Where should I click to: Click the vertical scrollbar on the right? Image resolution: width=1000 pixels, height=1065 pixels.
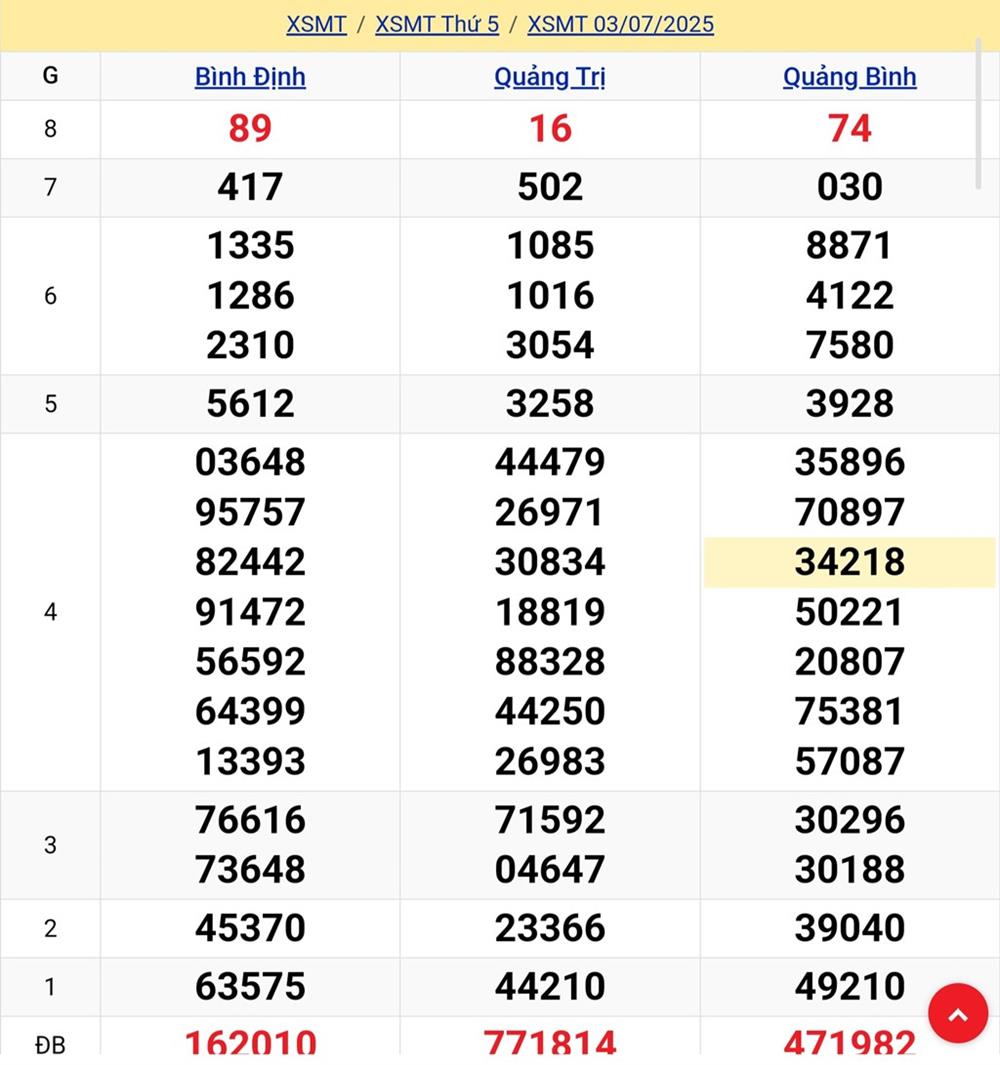(x=978, y=120)
